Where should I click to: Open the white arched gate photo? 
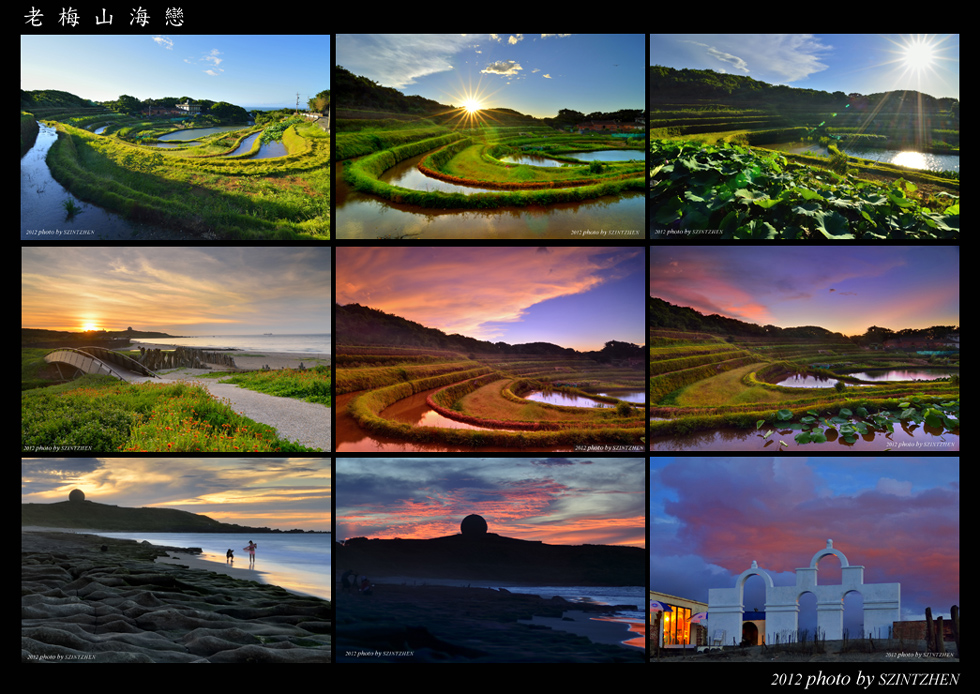click(804, 561)
